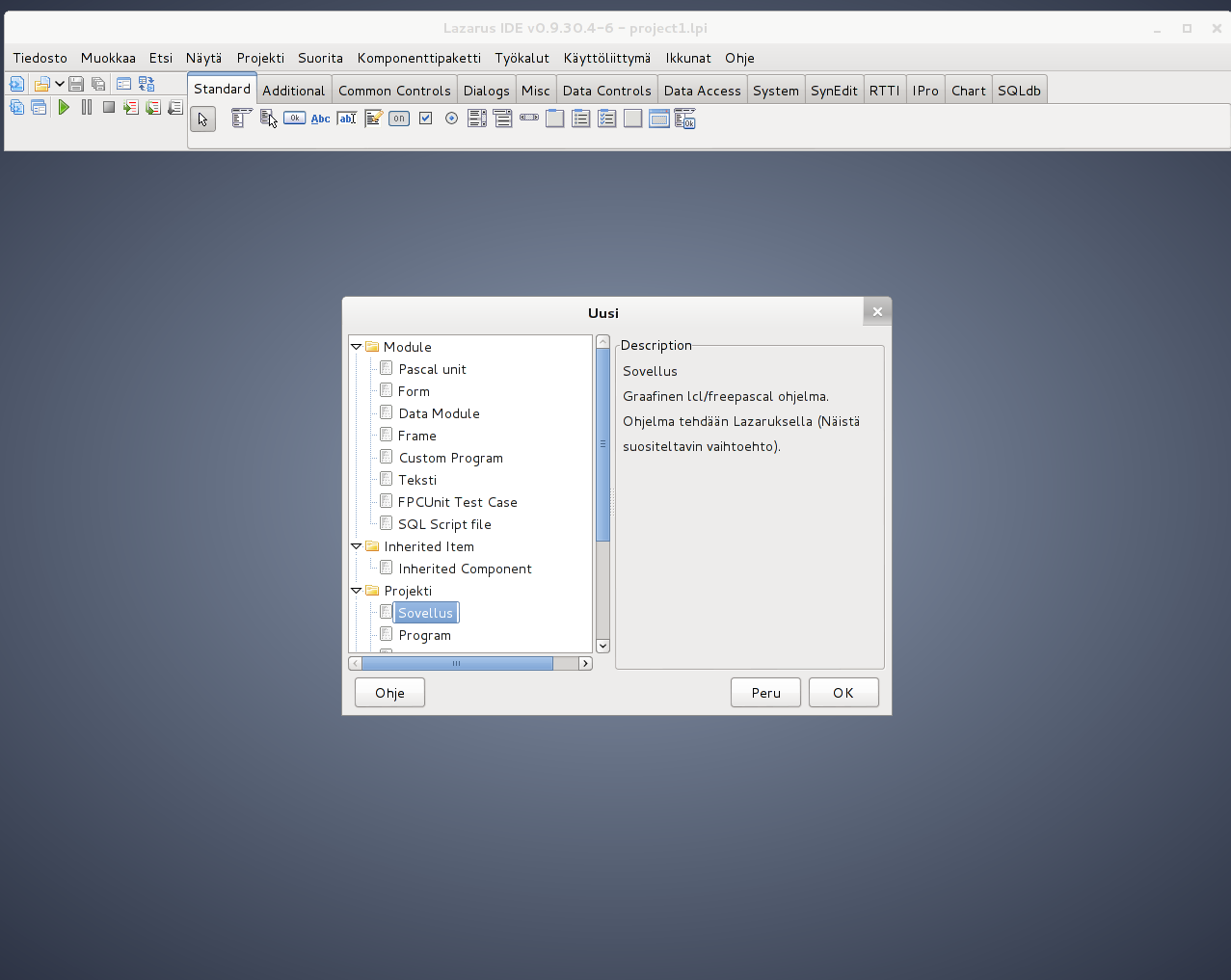Select the TToggleBox component icon
The image size is (1231, 980).
click(x=399, y=119)
